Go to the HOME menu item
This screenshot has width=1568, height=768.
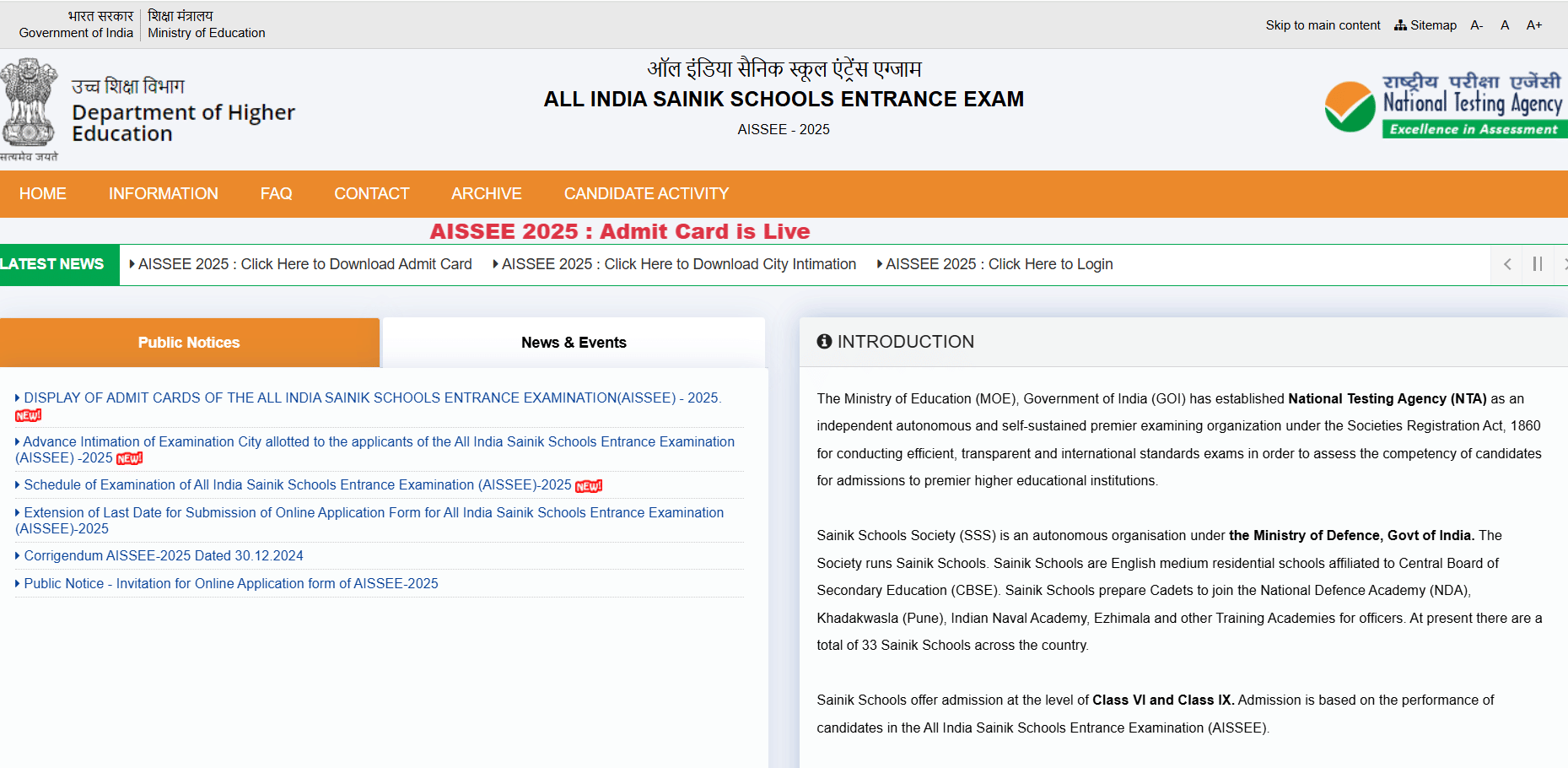pos(42,194)
